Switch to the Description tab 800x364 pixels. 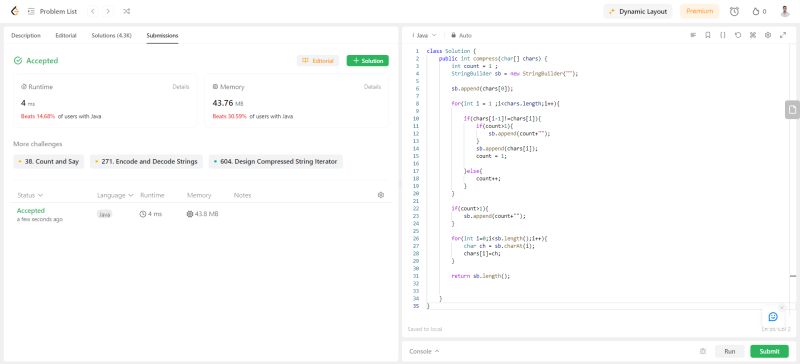point(26,36)
